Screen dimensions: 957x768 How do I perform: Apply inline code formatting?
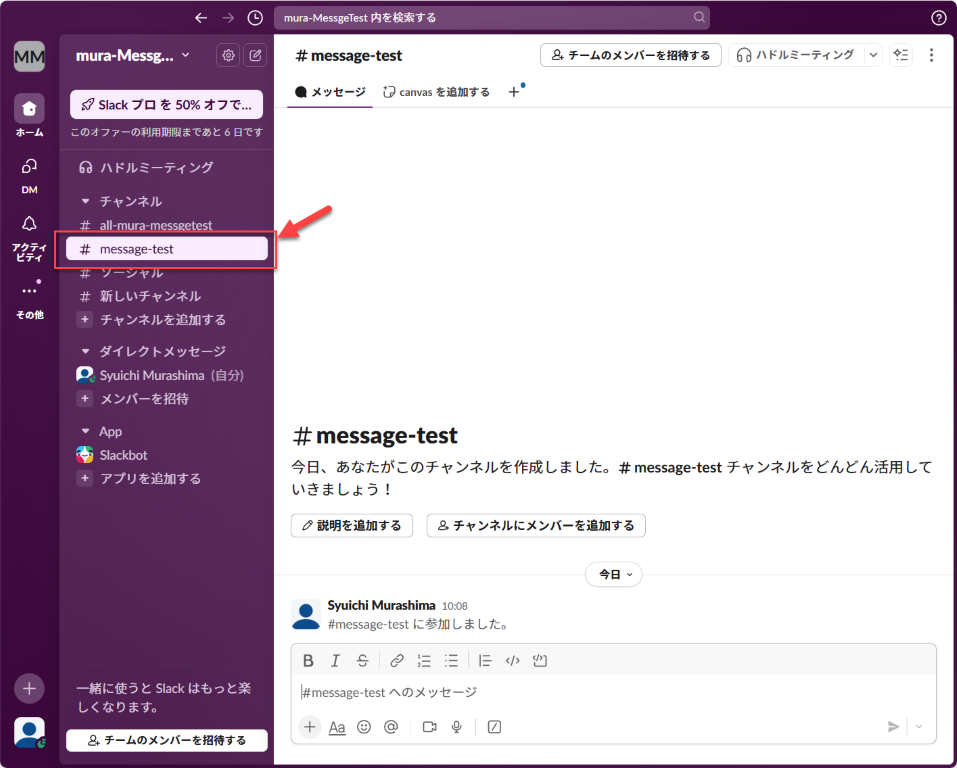[x=513, y=661]
